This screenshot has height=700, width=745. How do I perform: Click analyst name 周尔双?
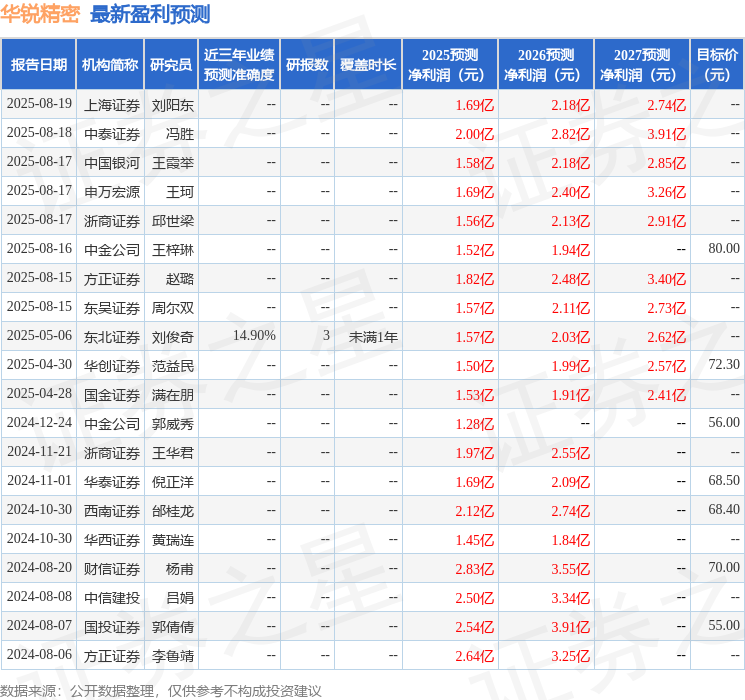pos(172,308)
